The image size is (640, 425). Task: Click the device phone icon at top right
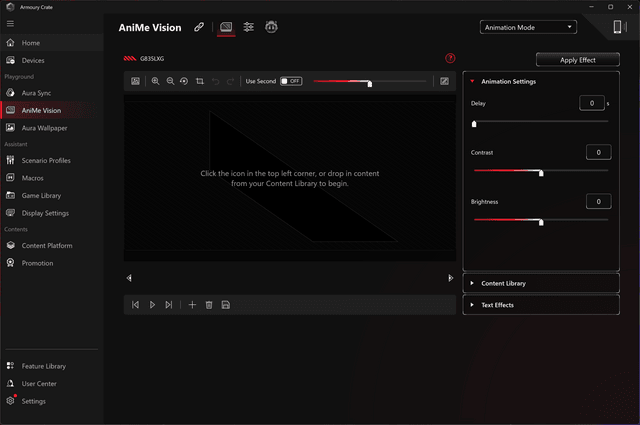coord(618,27)
